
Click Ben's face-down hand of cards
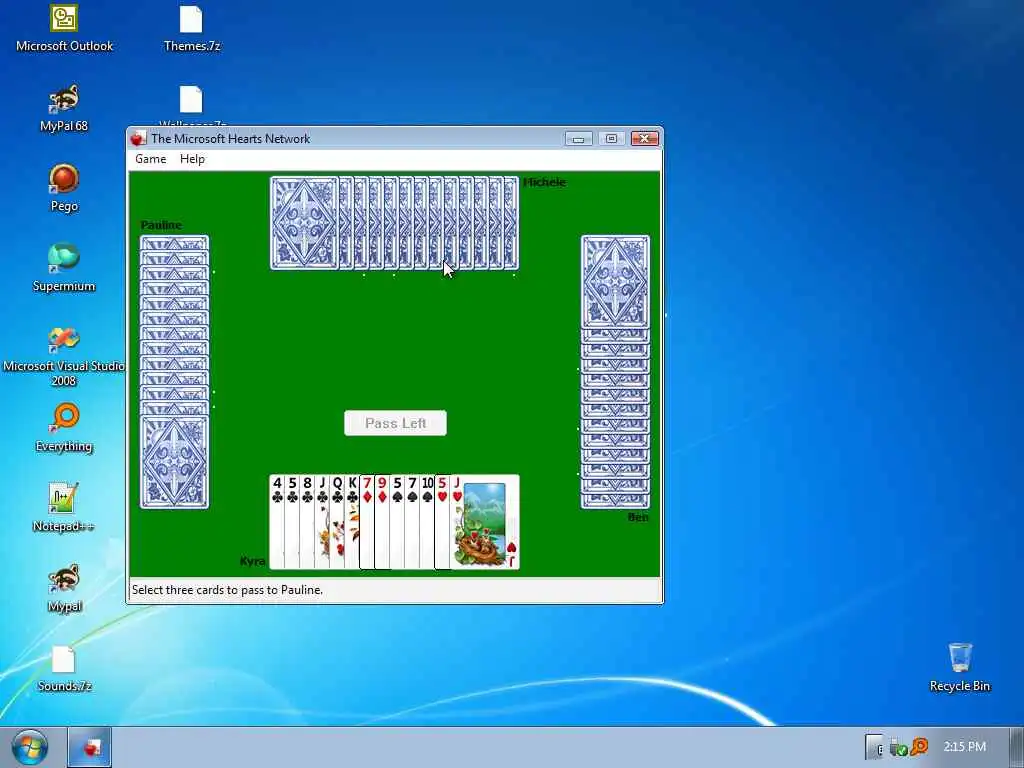pos(615,372)
